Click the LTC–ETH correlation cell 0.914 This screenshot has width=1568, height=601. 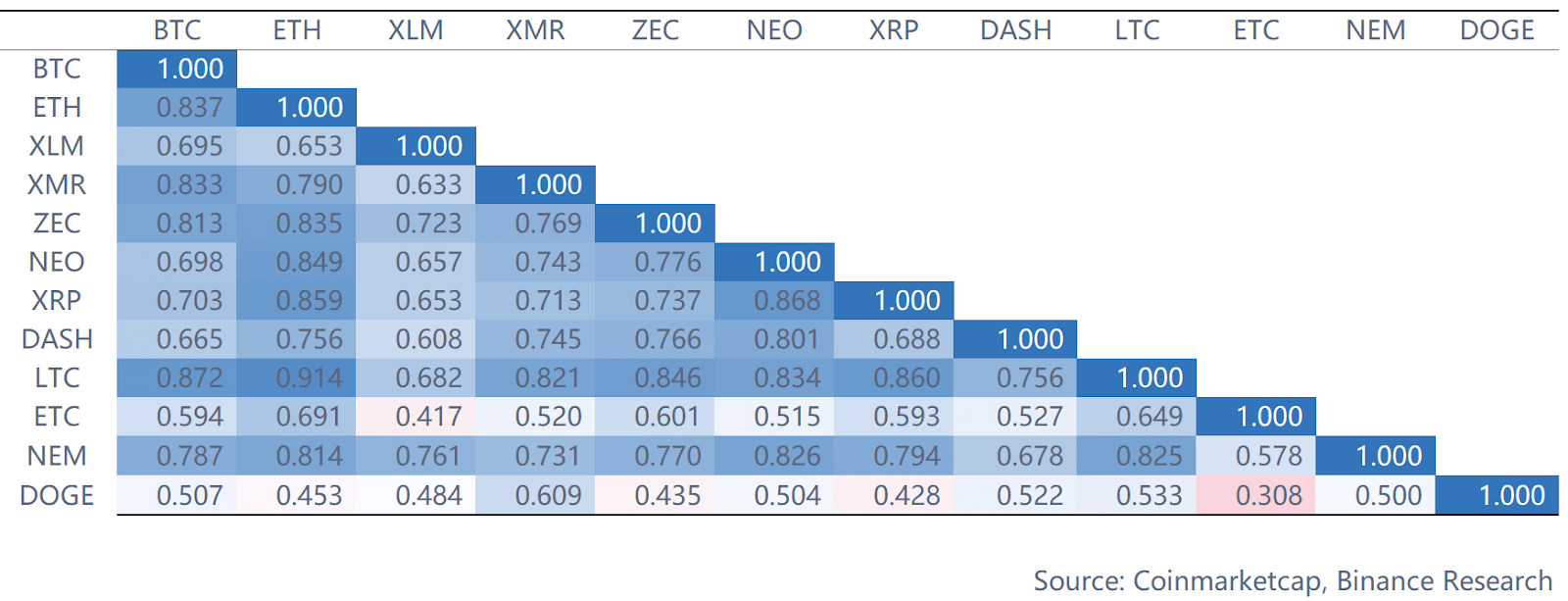(x=309, y=378)
